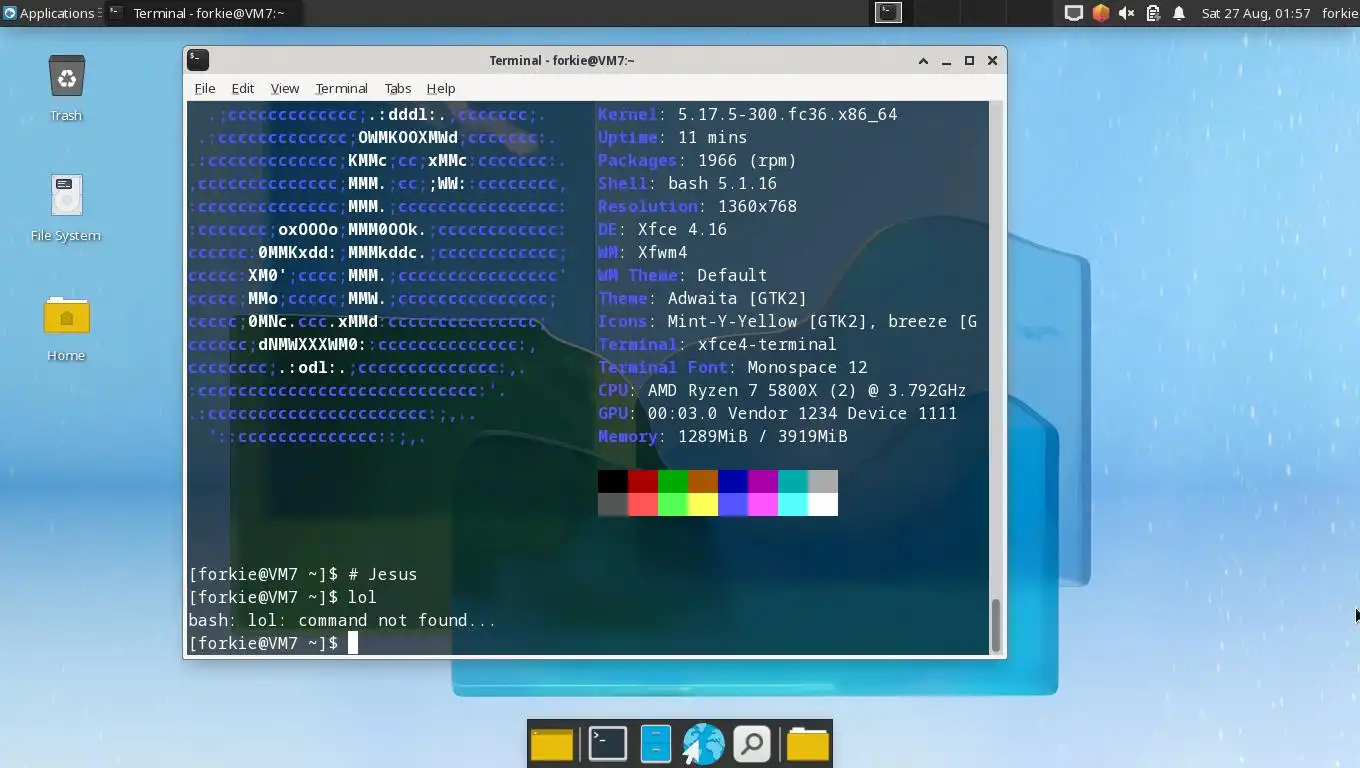Screen dimensions: 1360x768
Task: Click the 'GPU: 00:03.0 Vendor 1234' line
Action: pos(778,413)
